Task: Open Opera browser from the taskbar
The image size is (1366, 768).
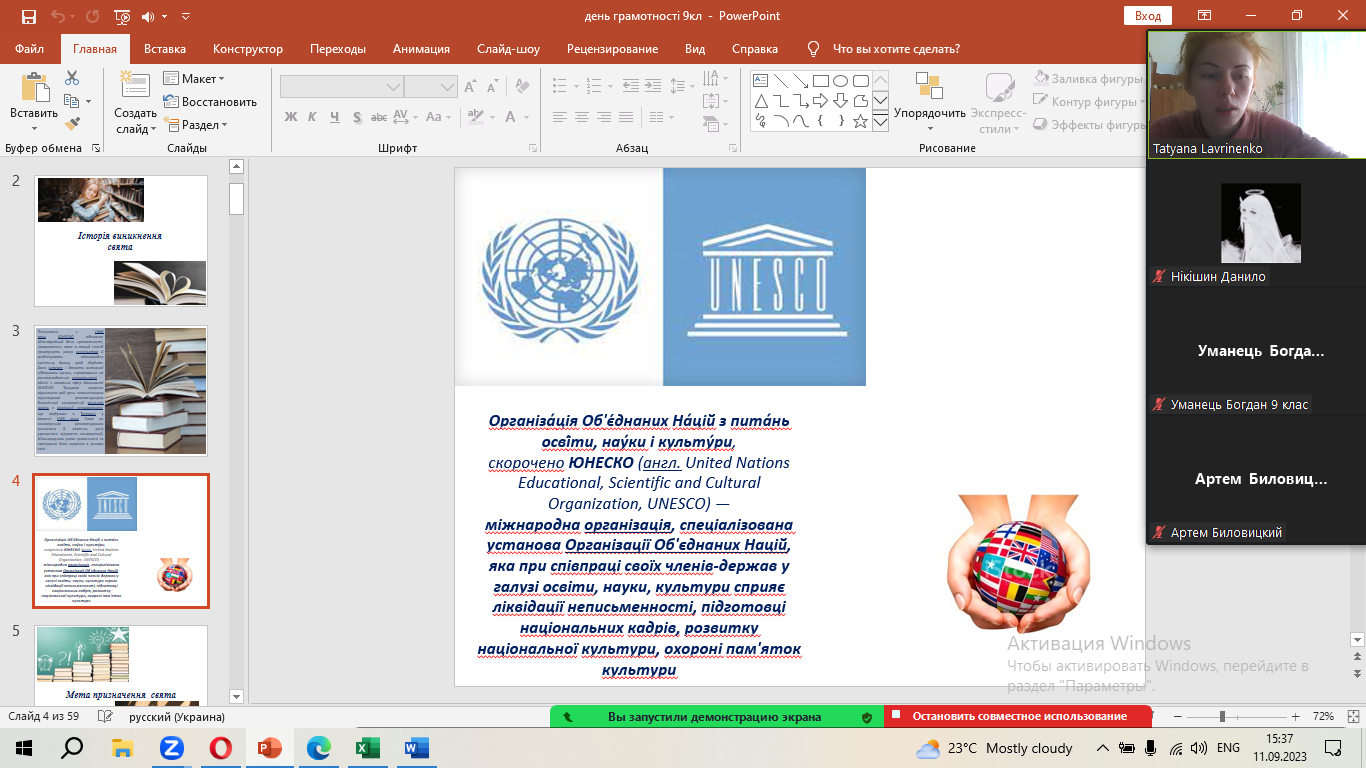Action: coord(221,747)
